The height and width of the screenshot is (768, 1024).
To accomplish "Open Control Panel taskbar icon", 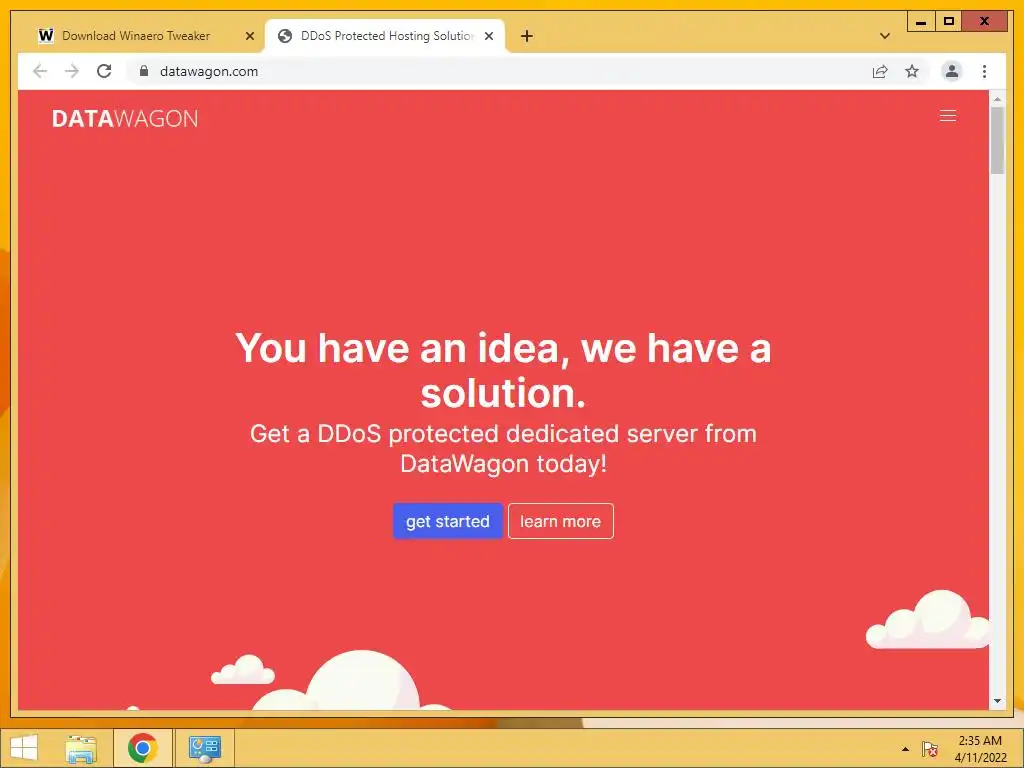I will tap(204, 748).
